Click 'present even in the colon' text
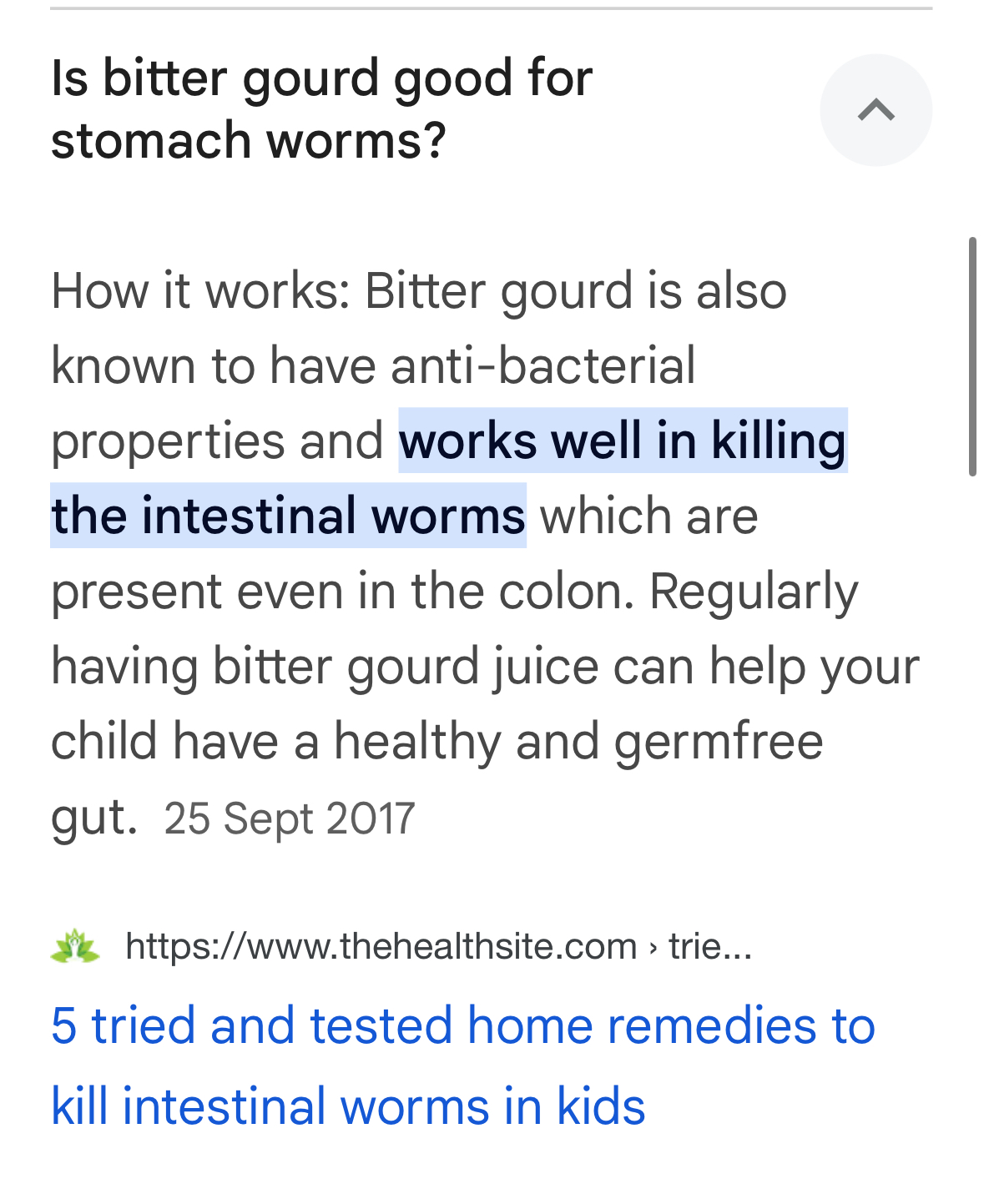 click(x=342, y=591)
